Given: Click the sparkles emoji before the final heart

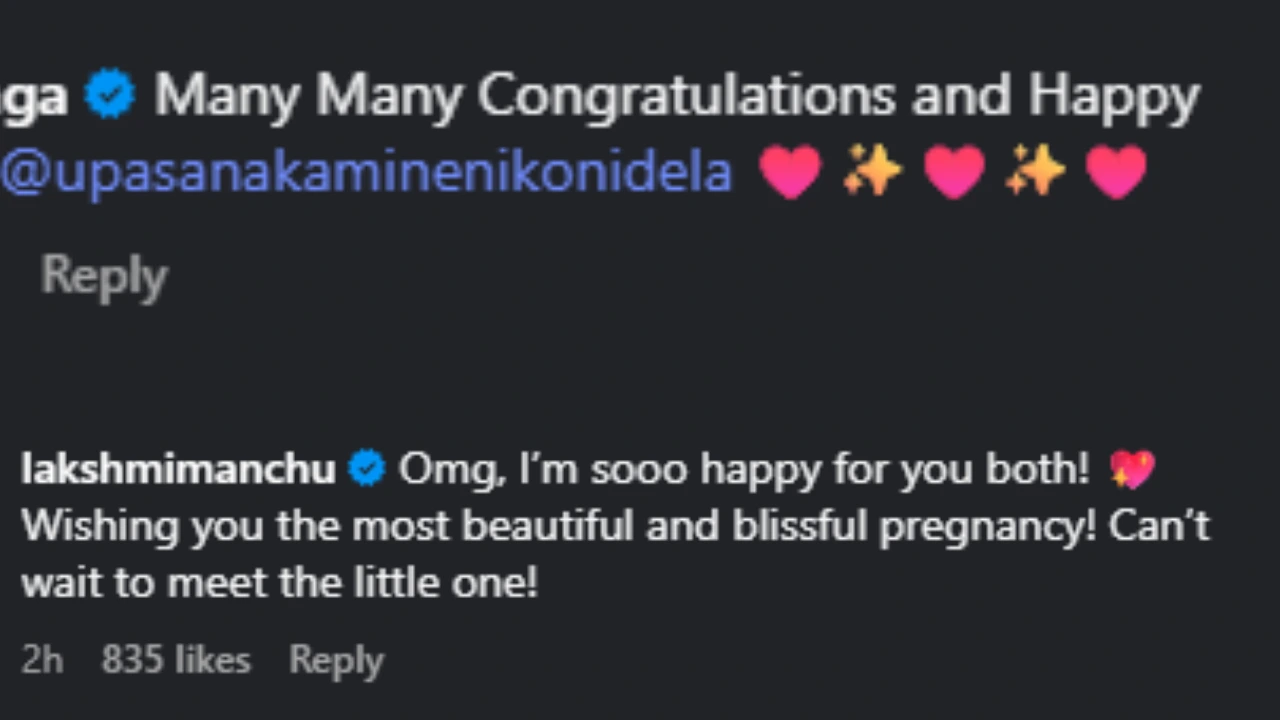Looking at the screenshot, I should 1035,172.
